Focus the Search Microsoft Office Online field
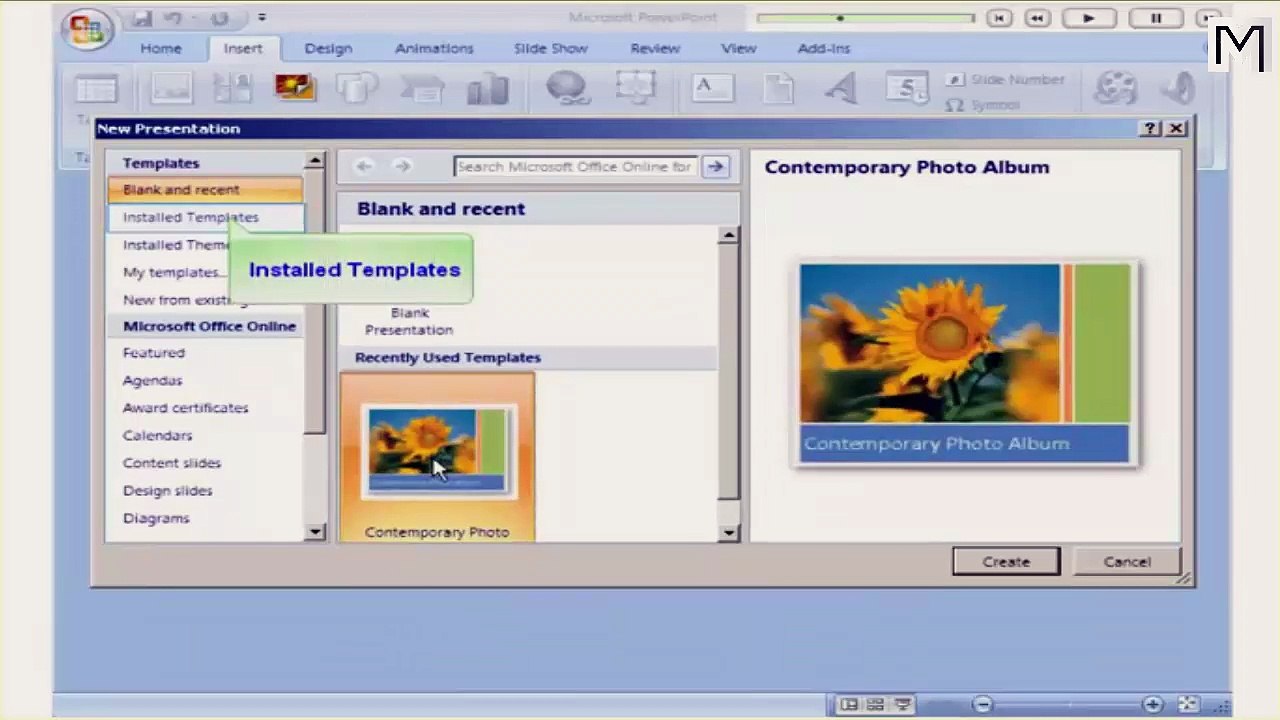Image resolution: width=1280 pixels, height=720 pixels. (x=575, y=166)
